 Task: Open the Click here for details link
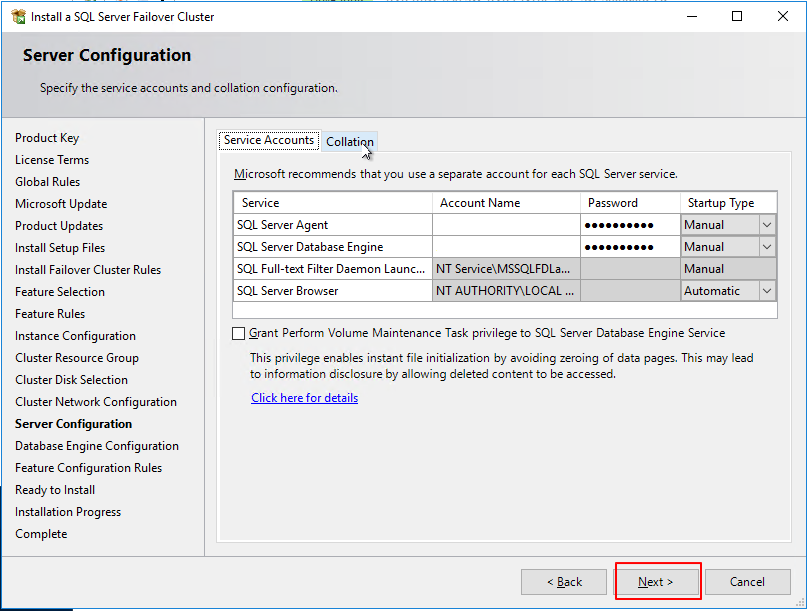305,398
